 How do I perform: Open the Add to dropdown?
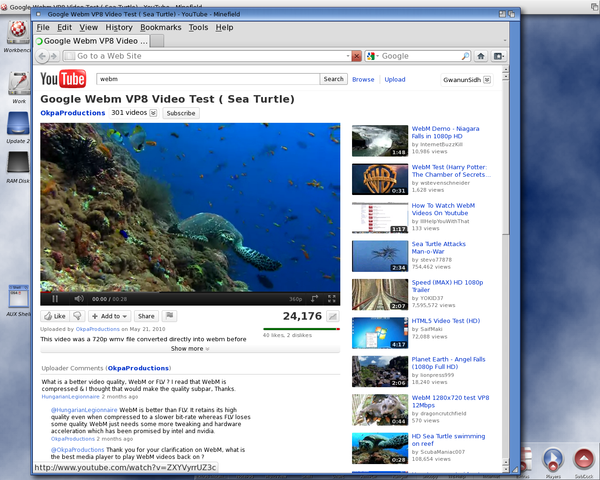[109, 316]
